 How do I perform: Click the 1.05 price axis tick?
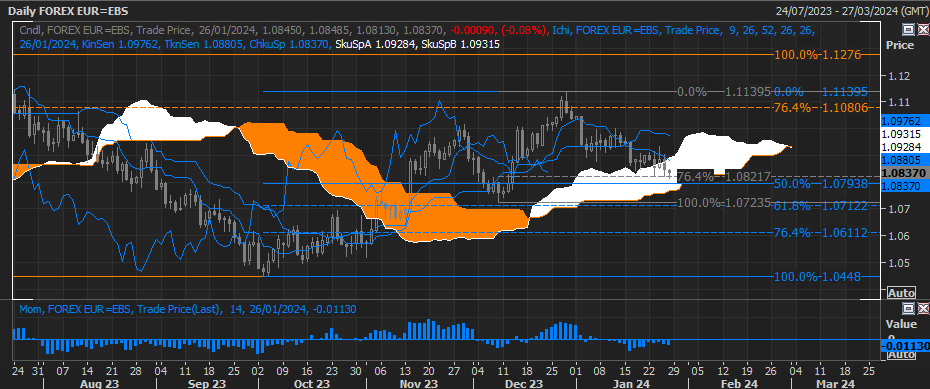point(898,263)
